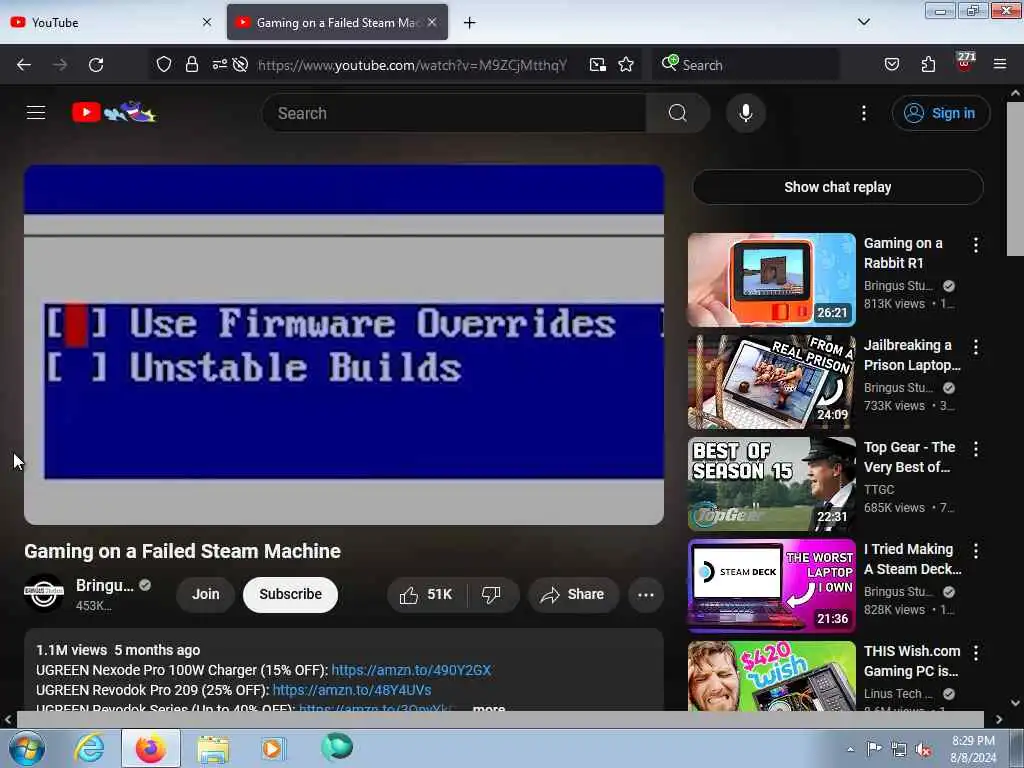
Task: Open Firefox application hamburger menu
Action: click(1000, 64)
